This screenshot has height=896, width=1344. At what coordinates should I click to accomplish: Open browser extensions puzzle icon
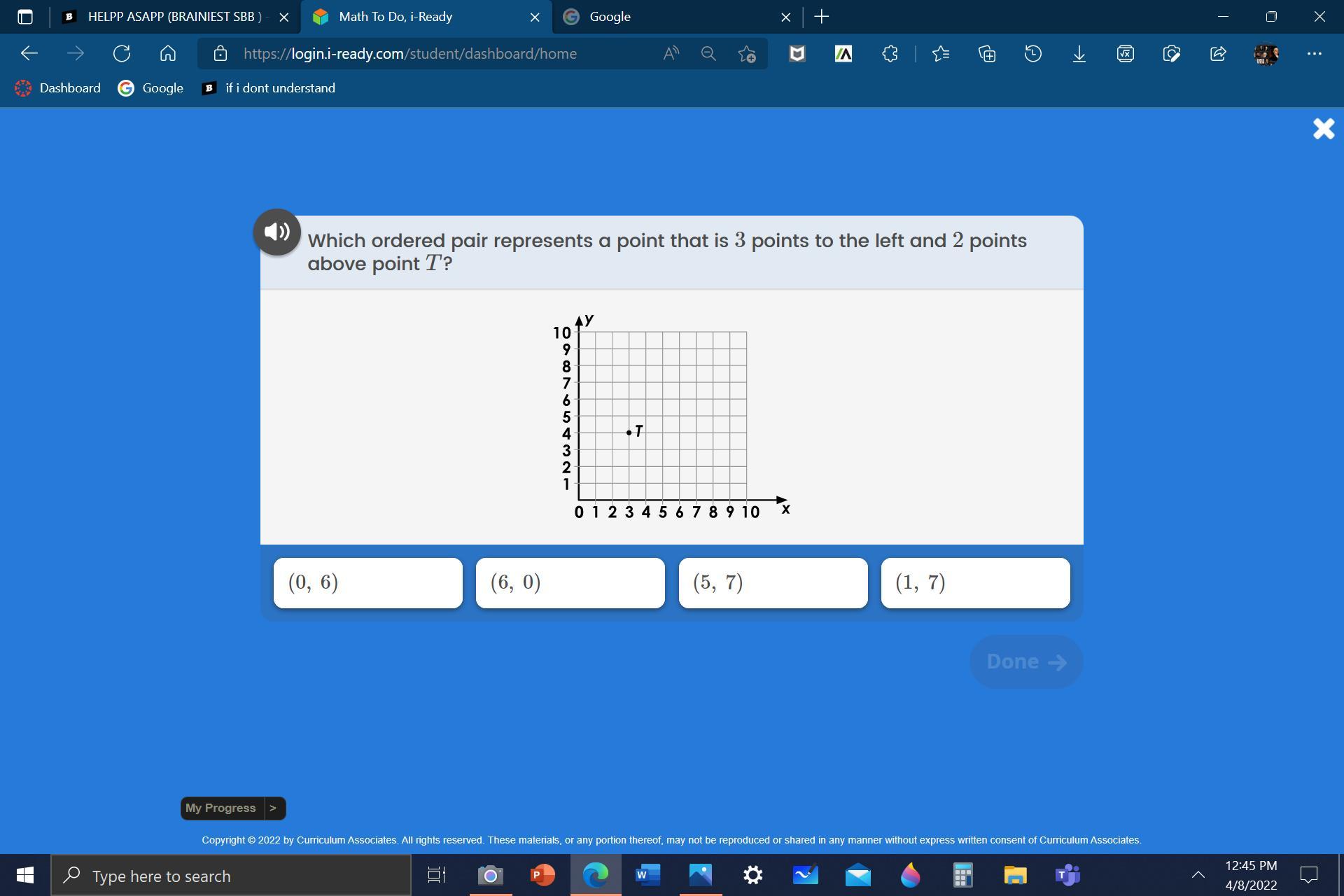[890, 54]
